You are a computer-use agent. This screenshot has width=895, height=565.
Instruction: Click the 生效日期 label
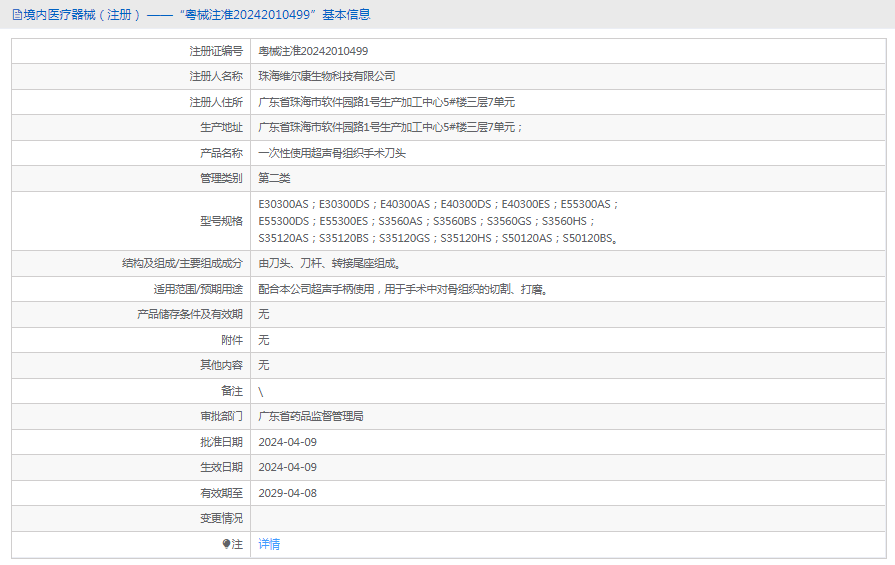(221, 467)
